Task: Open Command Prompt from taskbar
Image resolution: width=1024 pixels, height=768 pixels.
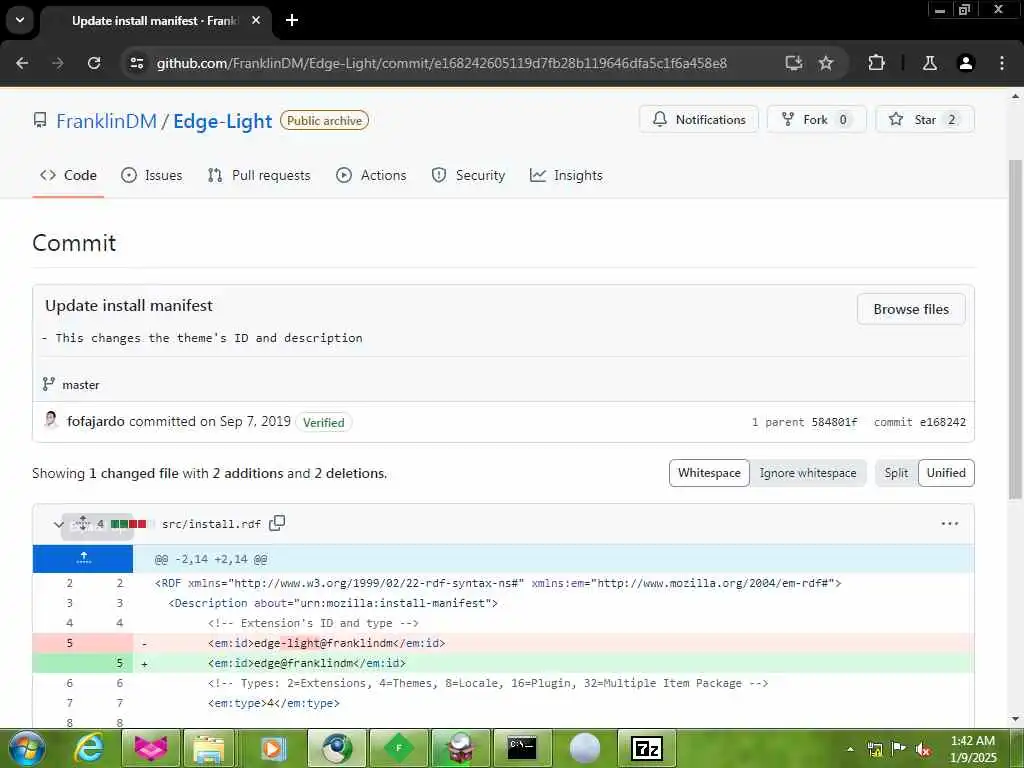Action: click(522, 748)
